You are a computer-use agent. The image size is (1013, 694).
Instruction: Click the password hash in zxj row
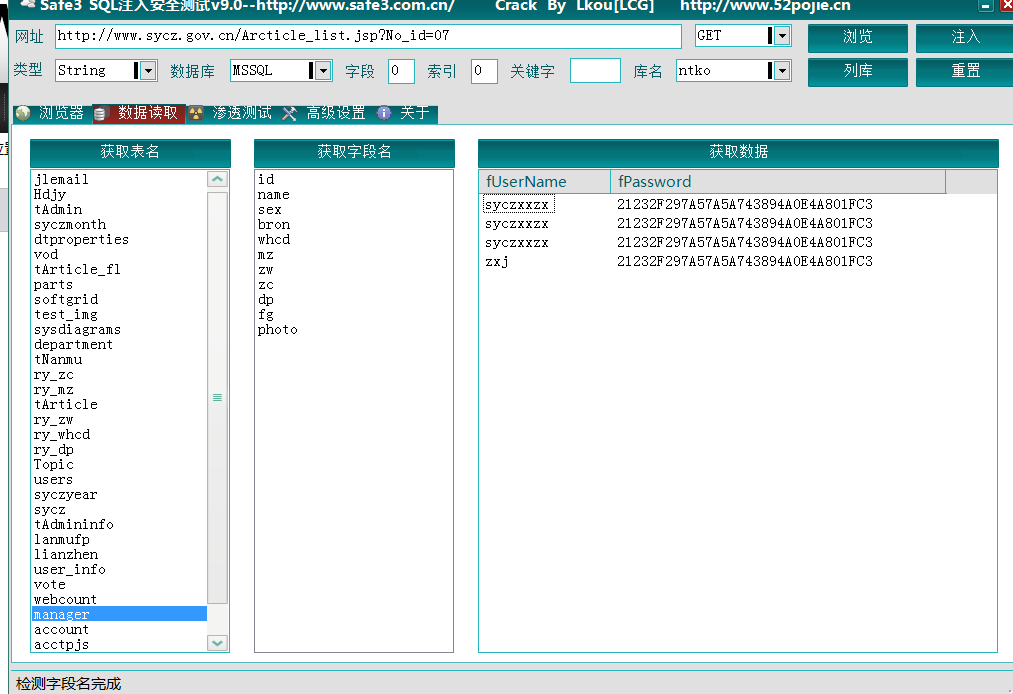744,261
